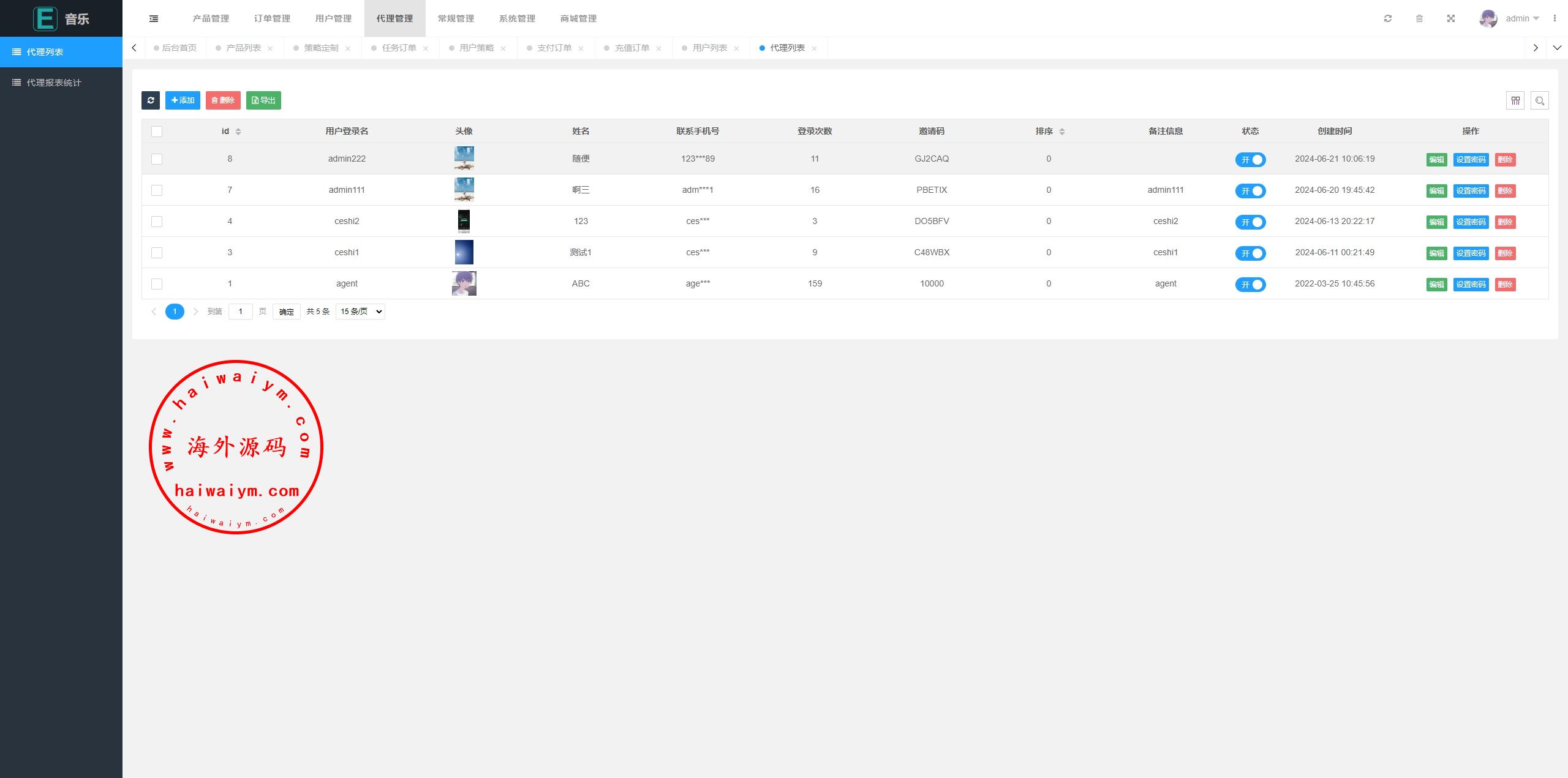This screenshot has height=778, width=1568.
Task: Click 设置密码 for the agent row
Action: (x=1471, y=285)
